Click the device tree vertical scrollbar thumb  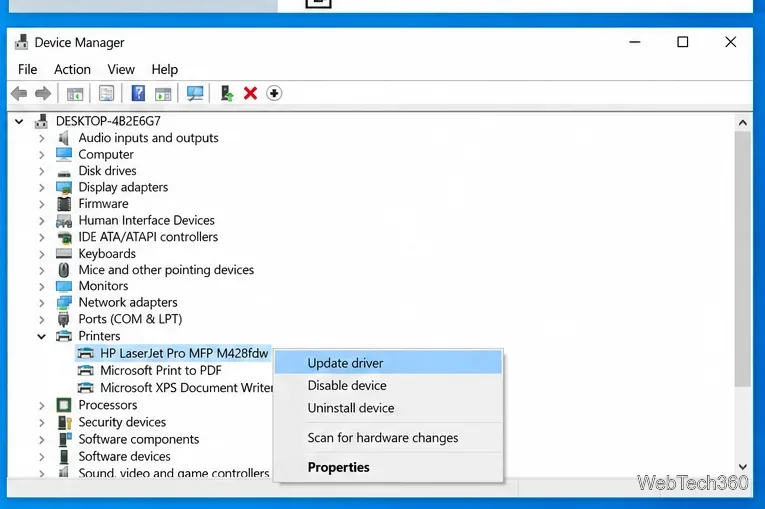click(x=743, y=259)
